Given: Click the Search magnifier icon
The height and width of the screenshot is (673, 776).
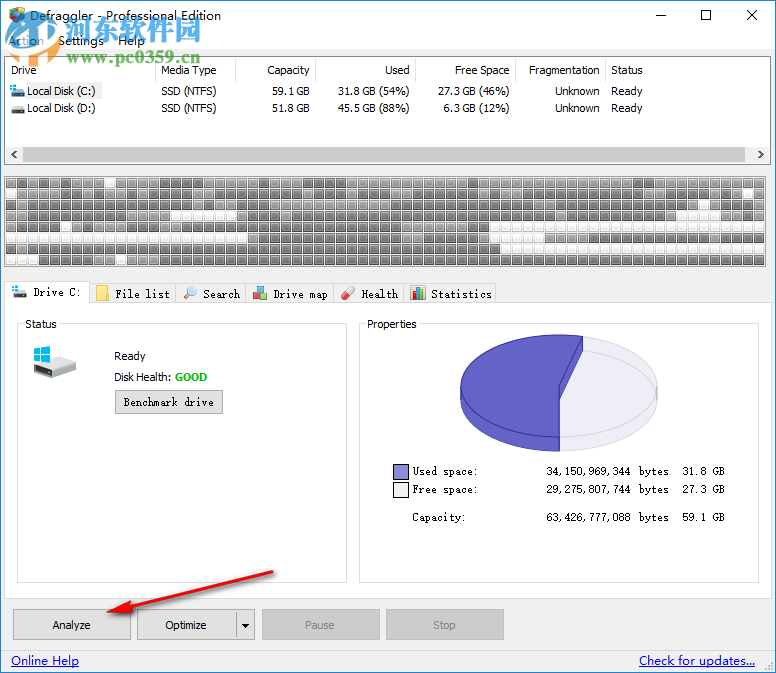Looking at the screenshot, I should coord(190,293).
